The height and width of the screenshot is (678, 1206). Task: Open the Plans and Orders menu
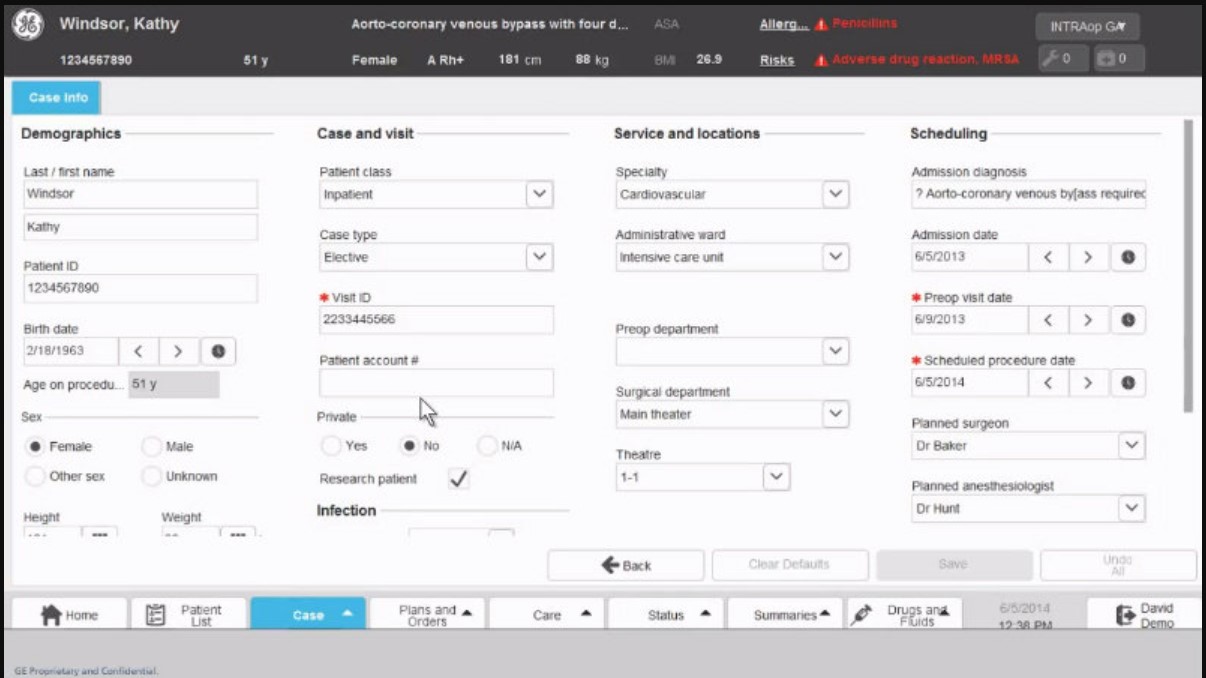tap(427, 615)
